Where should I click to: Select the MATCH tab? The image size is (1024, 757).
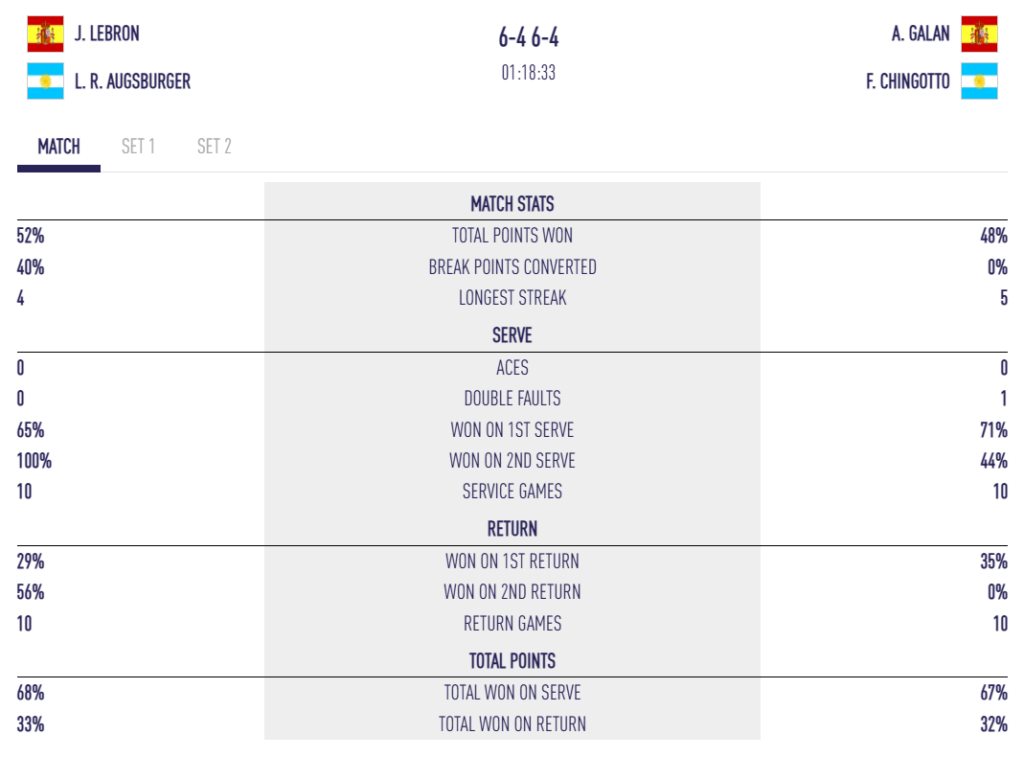(59, 147)
